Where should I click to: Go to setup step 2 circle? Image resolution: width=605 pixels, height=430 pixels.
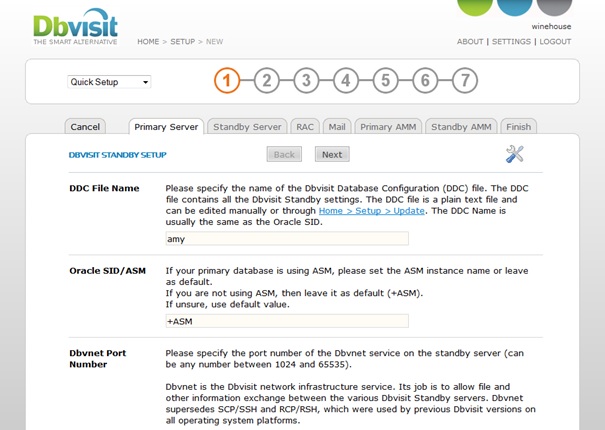[x=267, y=80]
